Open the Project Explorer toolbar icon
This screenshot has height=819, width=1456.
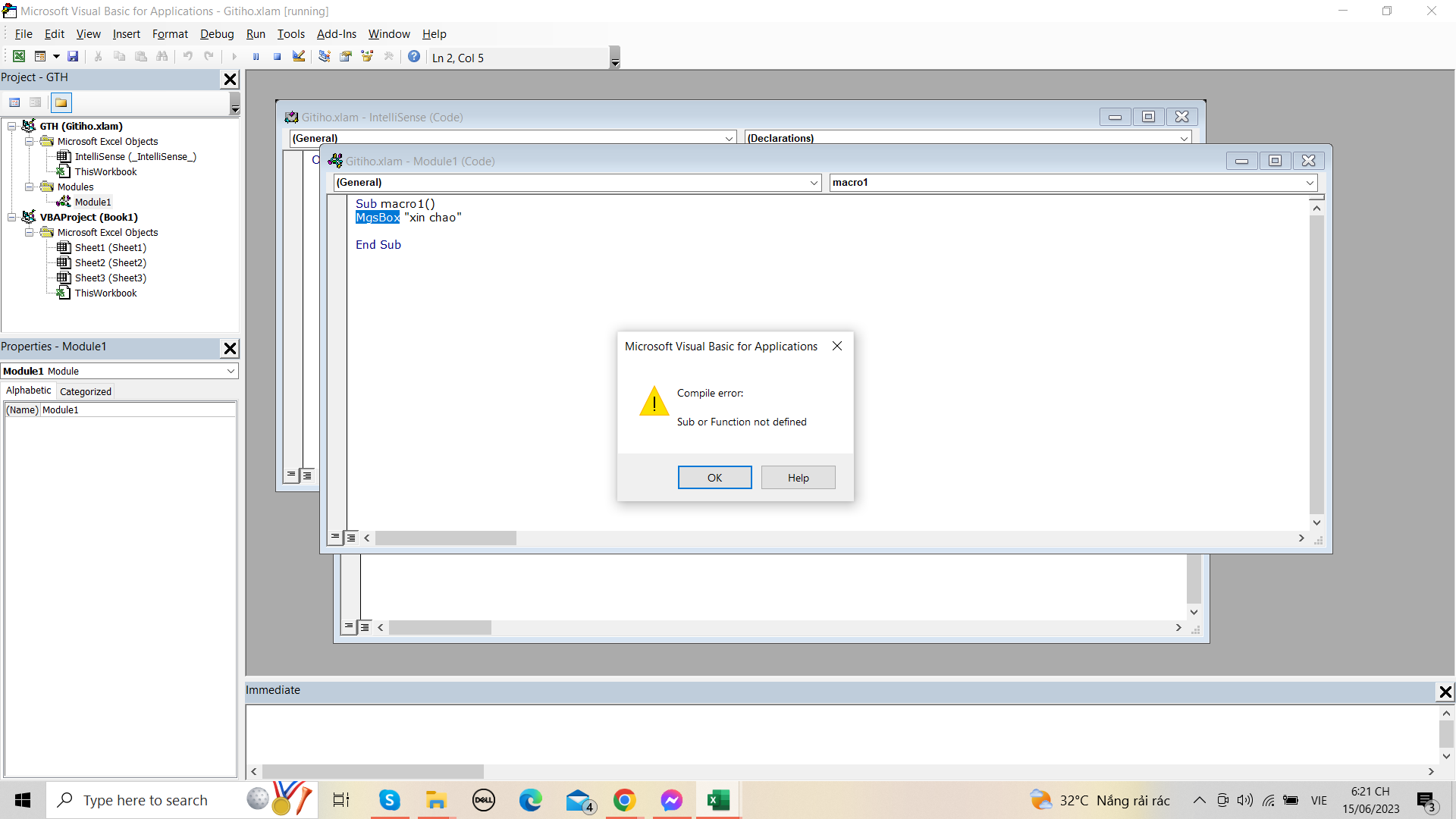pos(325,57)
